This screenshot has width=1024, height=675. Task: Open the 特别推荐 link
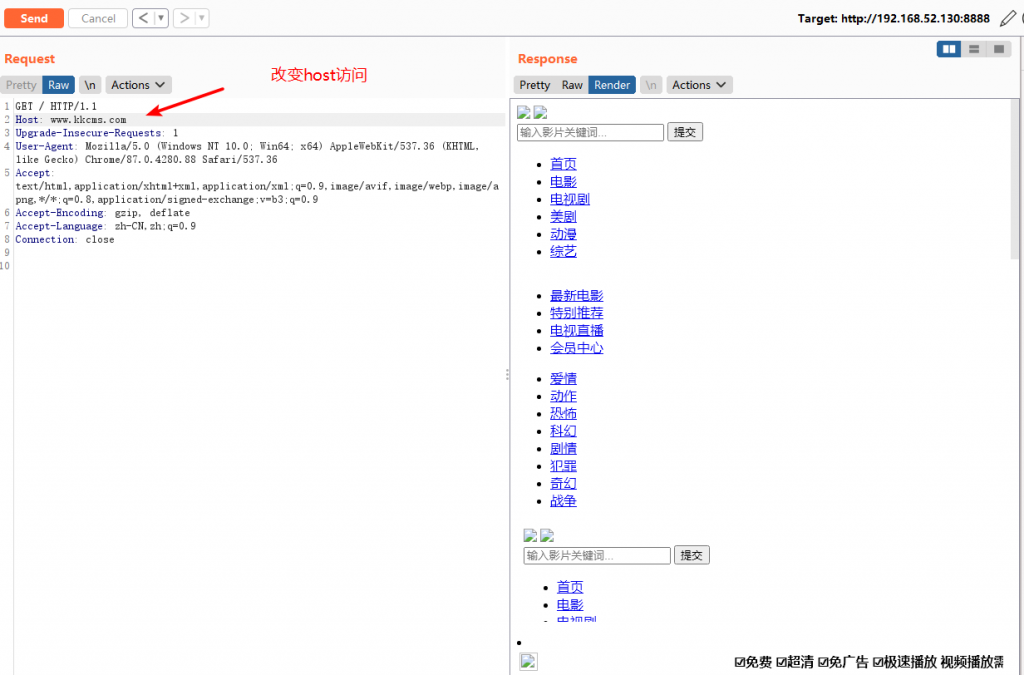(577, 313)
